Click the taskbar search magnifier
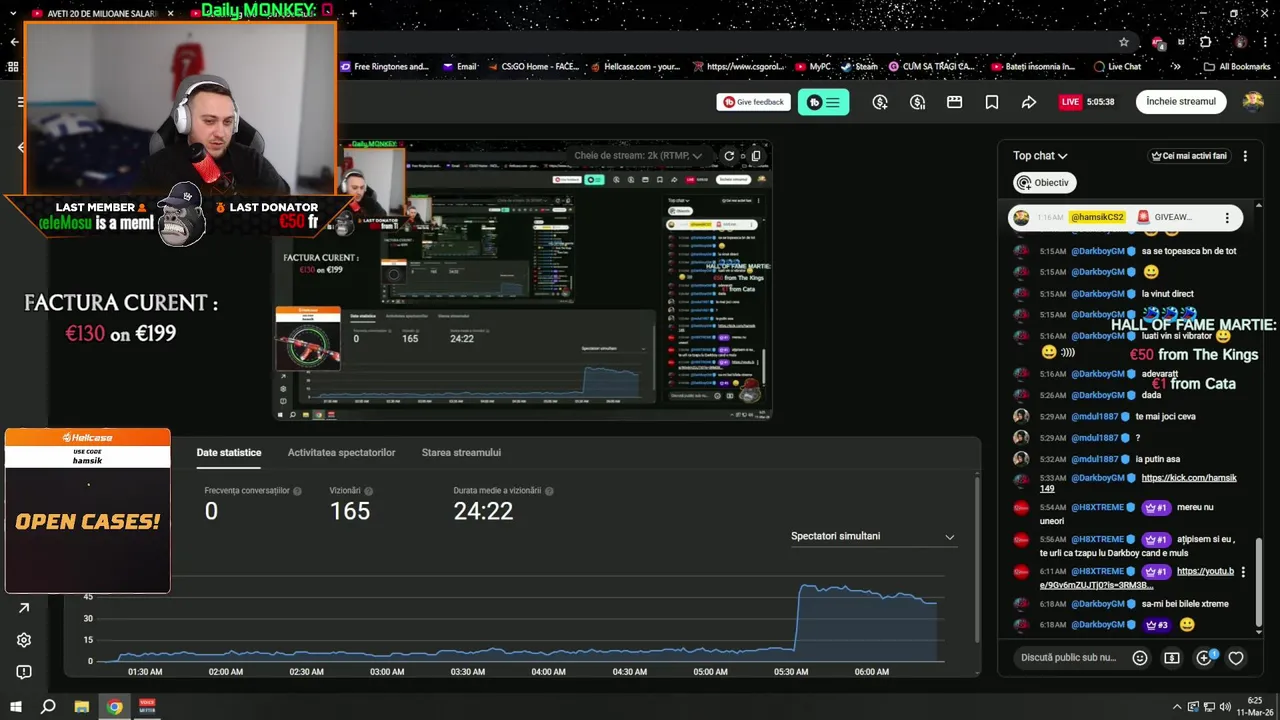Image resolution: width=1280 pixels, height=720 pixels. (48, 707)
